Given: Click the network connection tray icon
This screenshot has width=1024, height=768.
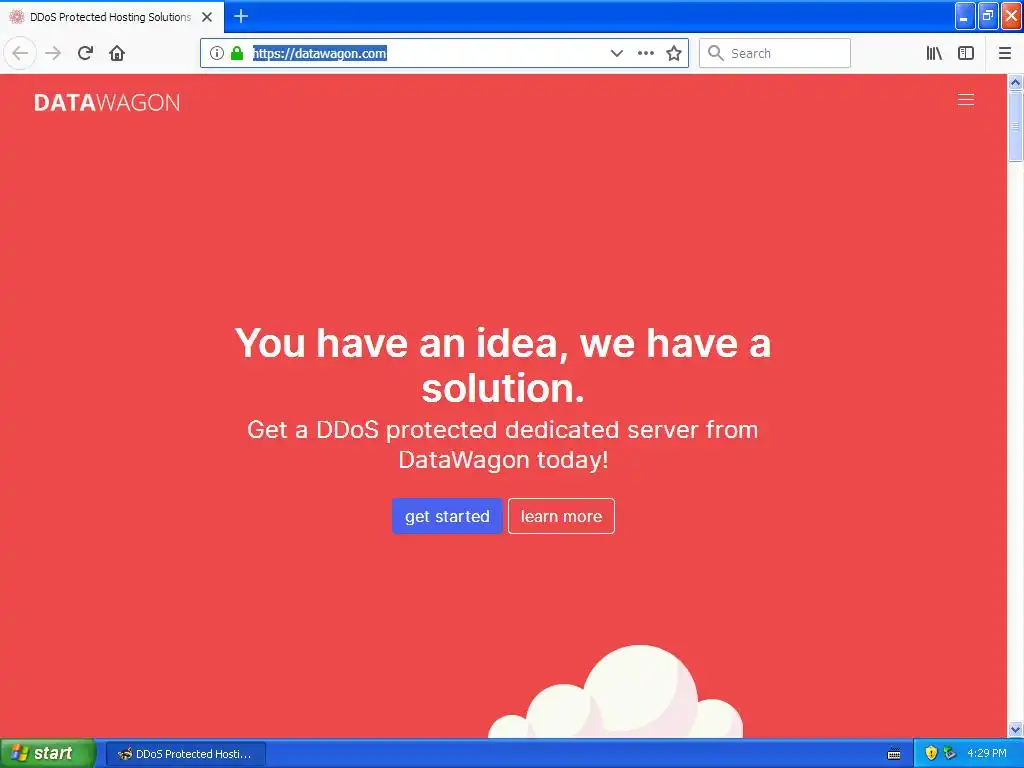Looking at the screenshot, I should [x=949, y=753].
